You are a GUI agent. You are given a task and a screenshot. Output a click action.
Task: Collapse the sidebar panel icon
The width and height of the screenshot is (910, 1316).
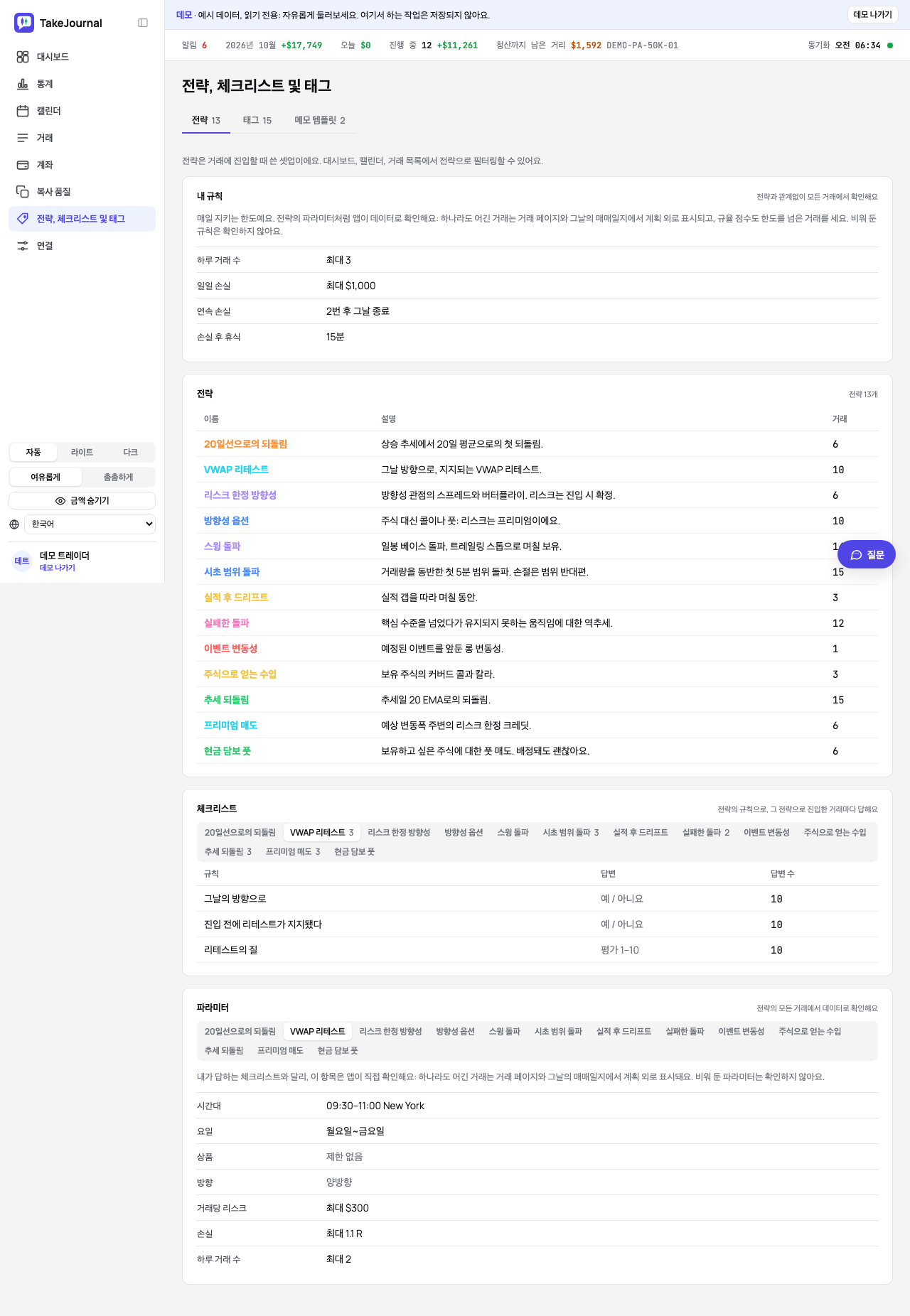pyautogui.click(x=143, y=23)
